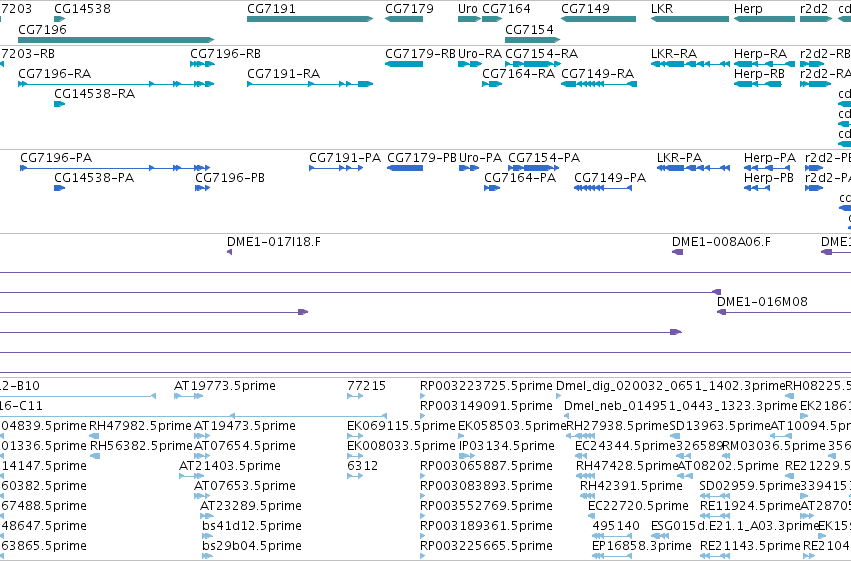The image size is (851, 561).
Task: Select EST EP16858.3prime
Action: (642, 546)
